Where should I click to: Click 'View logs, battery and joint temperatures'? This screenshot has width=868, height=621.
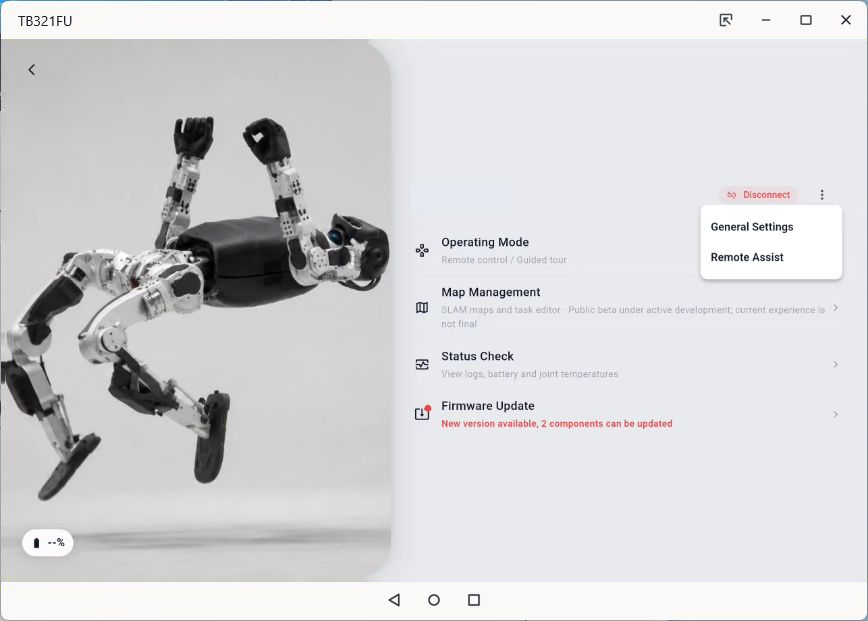coord(529,374)
